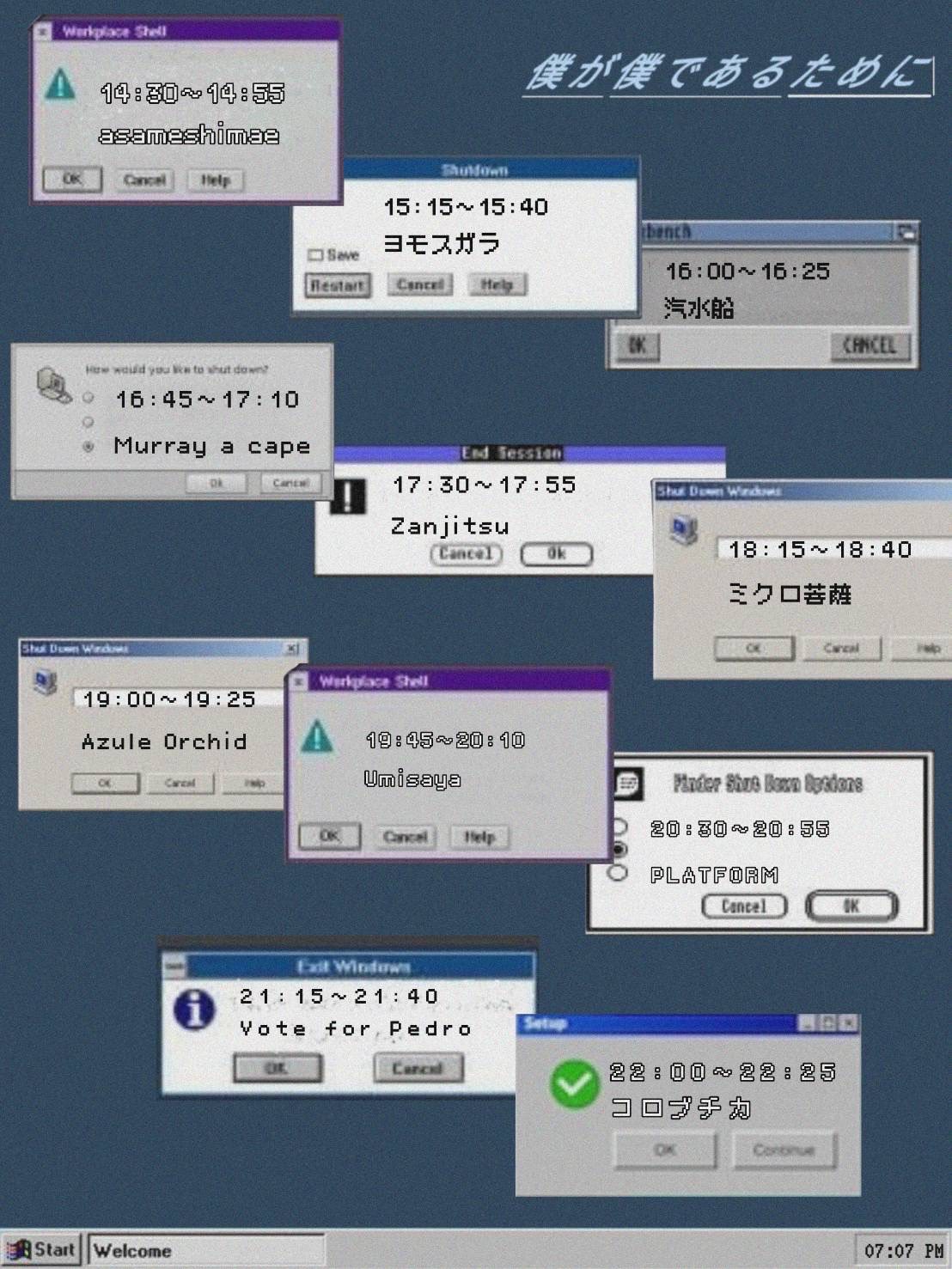Select the radio button next to PLATFORM

pos(617,873)
